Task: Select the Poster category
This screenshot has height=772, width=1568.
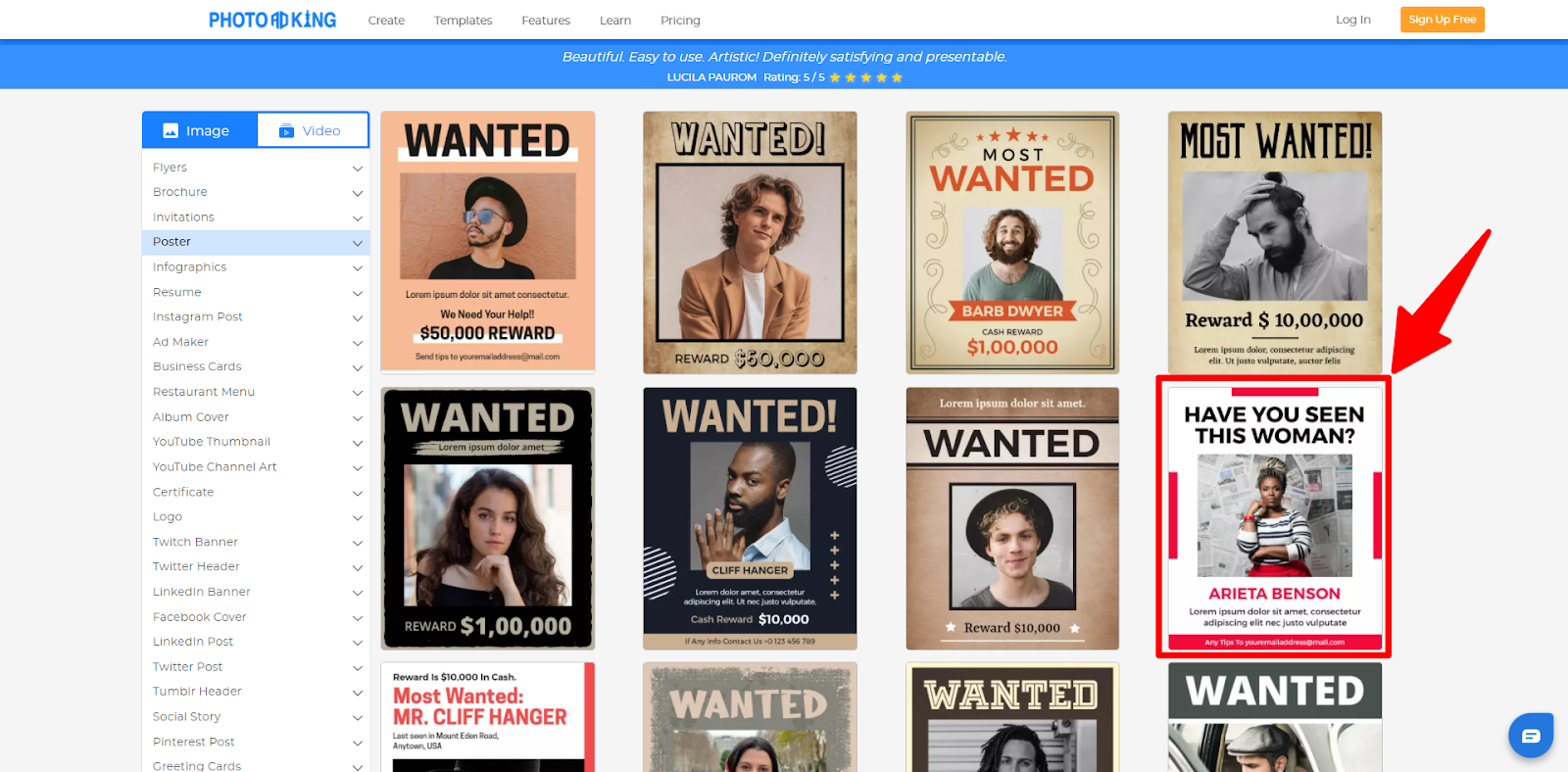Action: click(x=171, y=242)
